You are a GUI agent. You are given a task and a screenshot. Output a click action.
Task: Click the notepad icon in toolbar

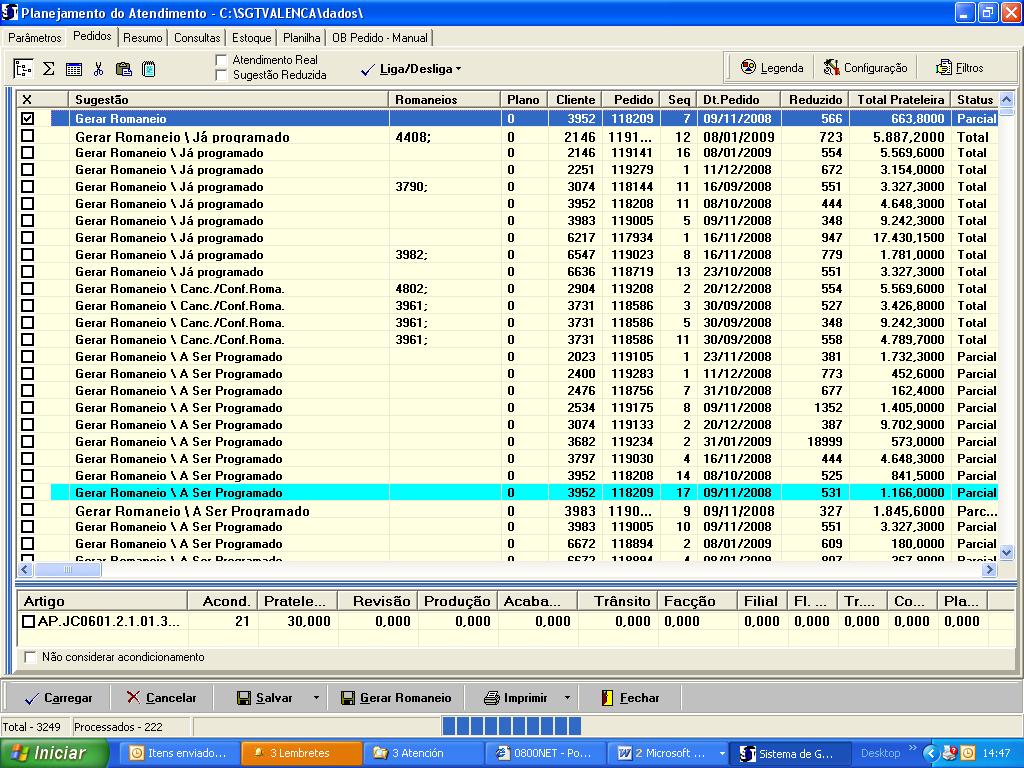pos(149,69)
